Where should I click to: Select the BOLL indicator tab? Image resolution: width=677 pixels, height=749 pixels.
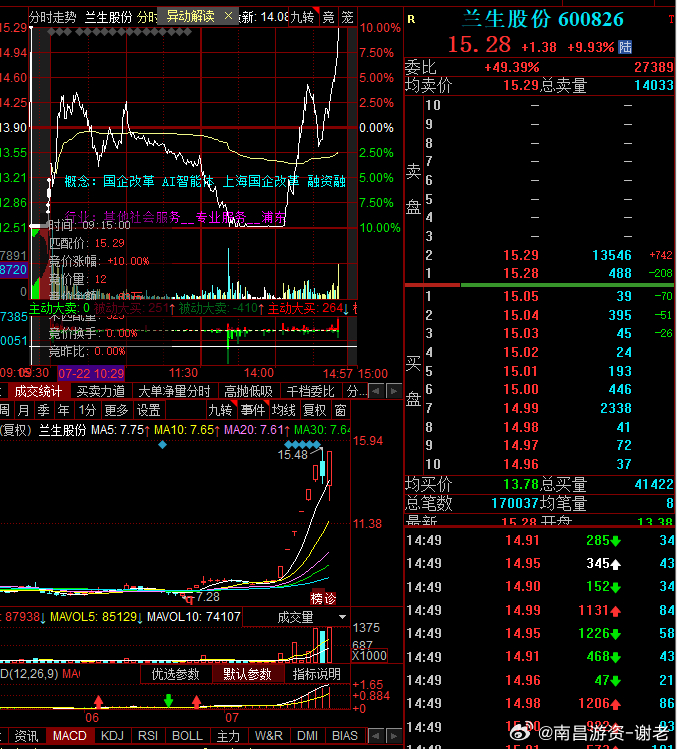coord(187,736)
